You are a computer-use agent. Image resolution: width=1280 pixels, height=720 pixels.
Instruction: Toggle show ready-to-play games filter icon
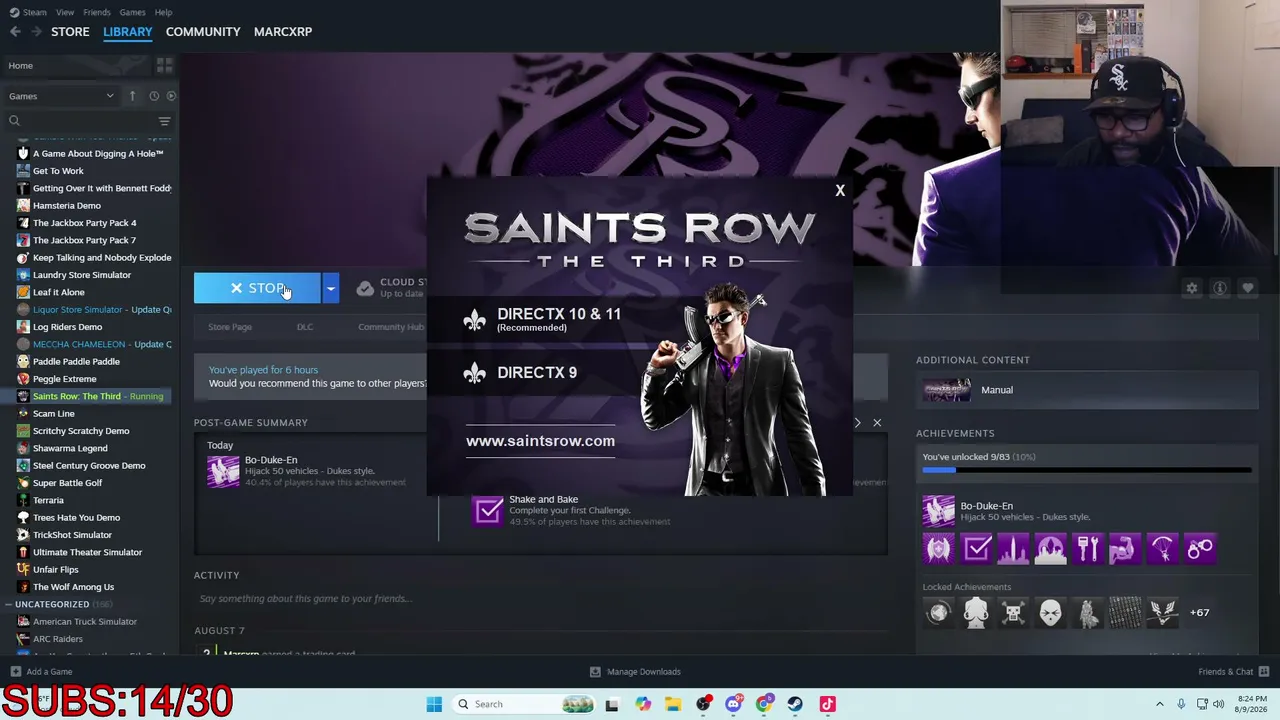[171, 96]
